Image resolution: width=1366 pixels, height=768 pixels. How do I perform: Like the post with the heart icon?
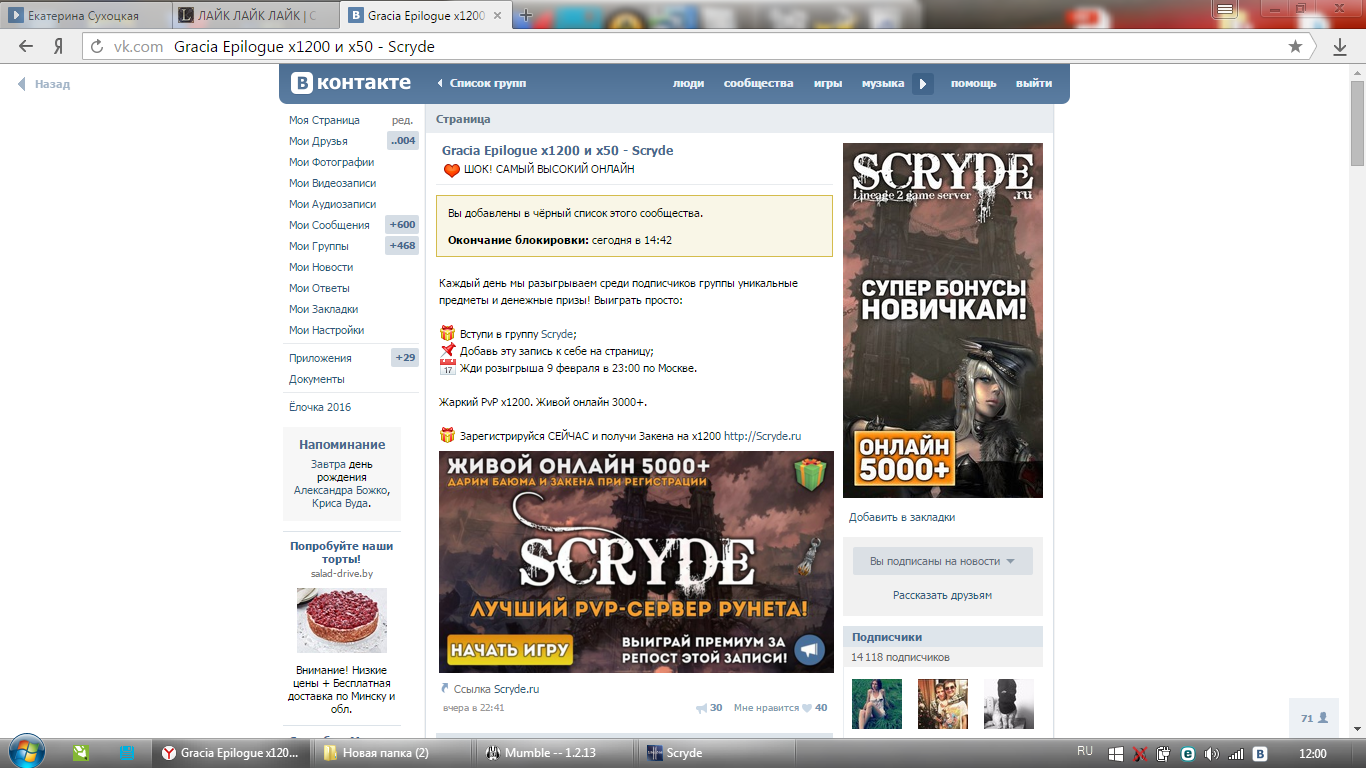pos(807,708)
